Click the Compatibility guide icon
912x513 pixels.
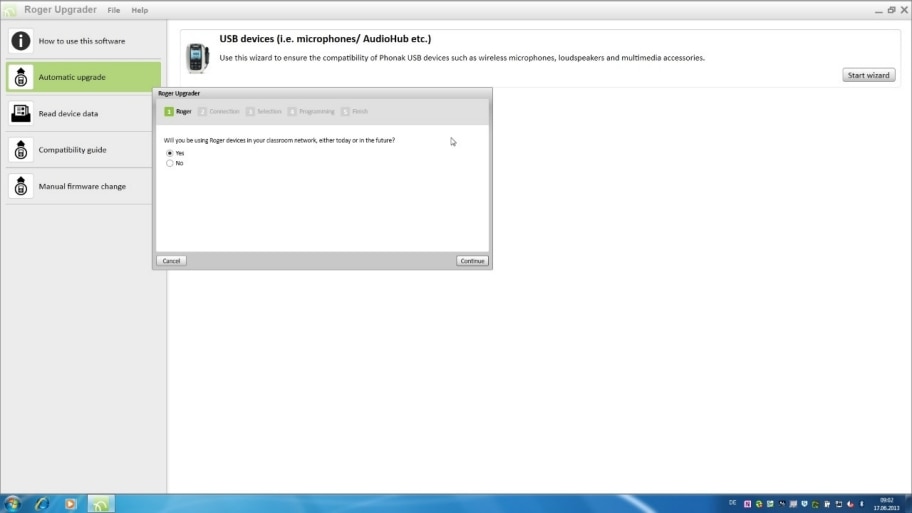point(21,150)
